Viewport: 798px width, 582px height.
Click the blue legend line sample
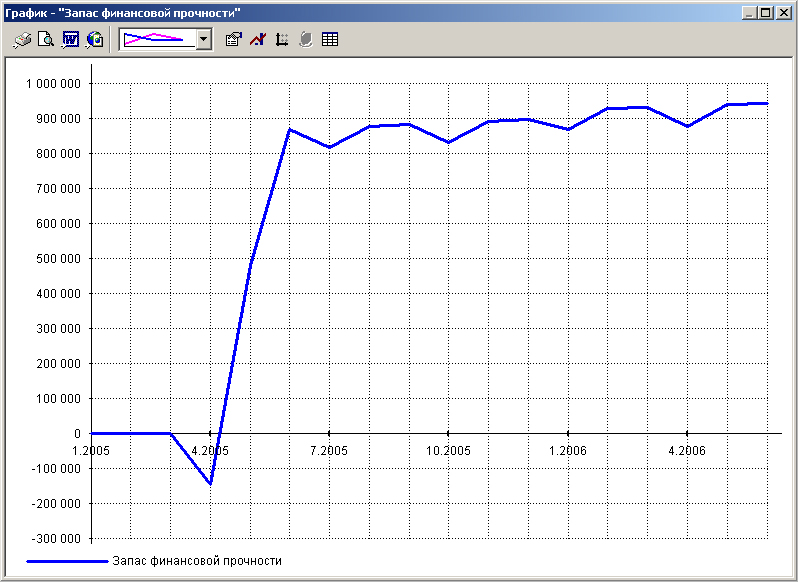tap(67, 562)
